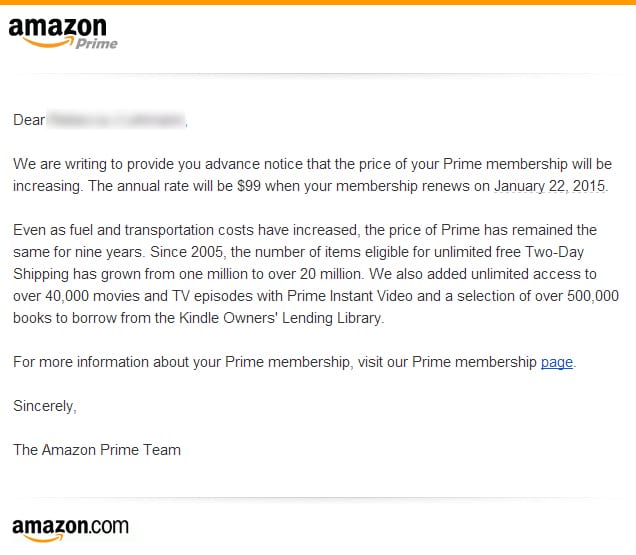Open the Prime membership page link

click(x=556, y=362)
